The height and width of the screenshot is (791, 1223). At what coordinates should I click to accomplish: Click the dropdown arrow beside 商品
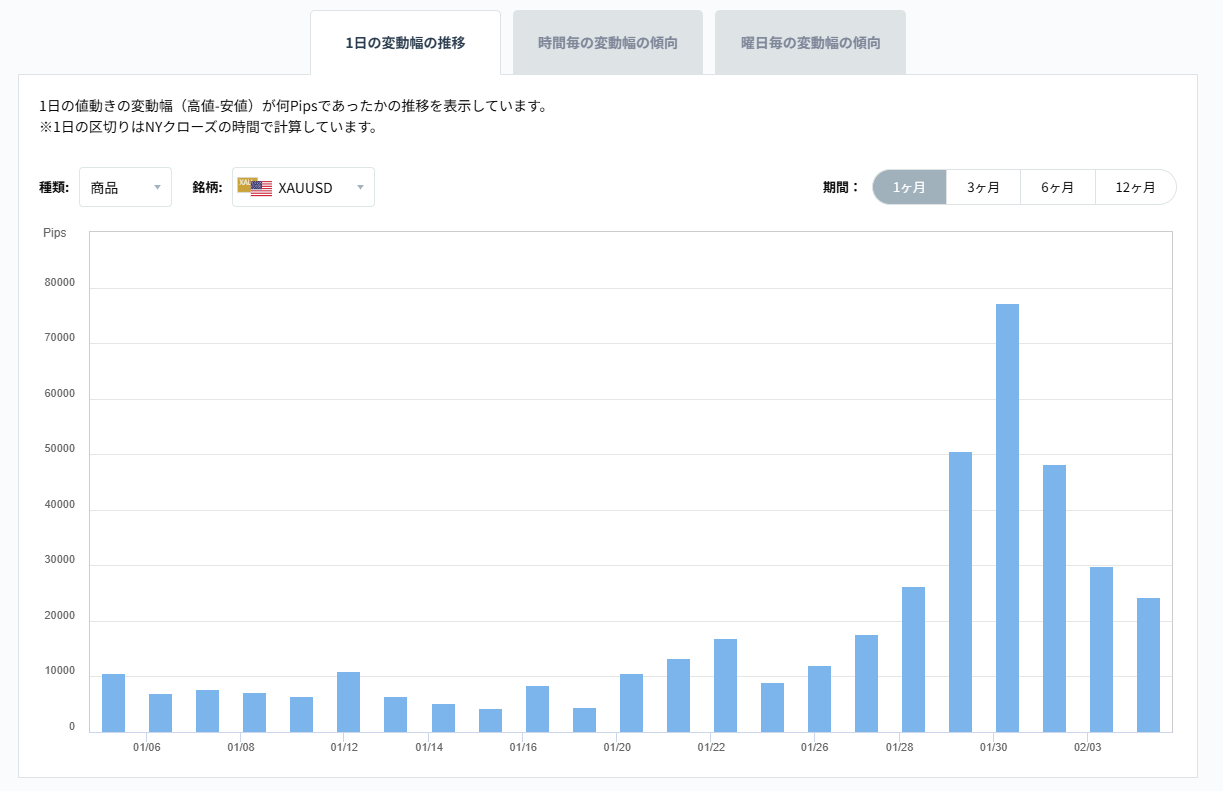(x=157, y=187)
